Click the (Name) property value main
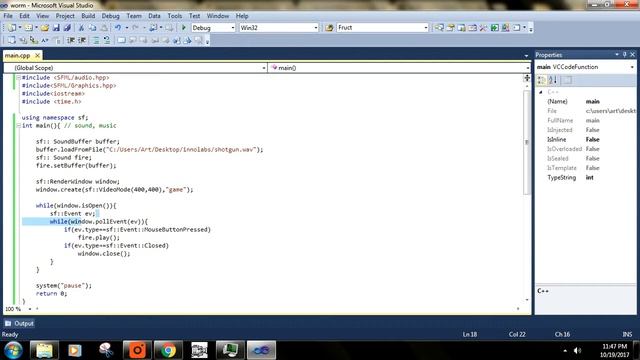 (593, 102)
